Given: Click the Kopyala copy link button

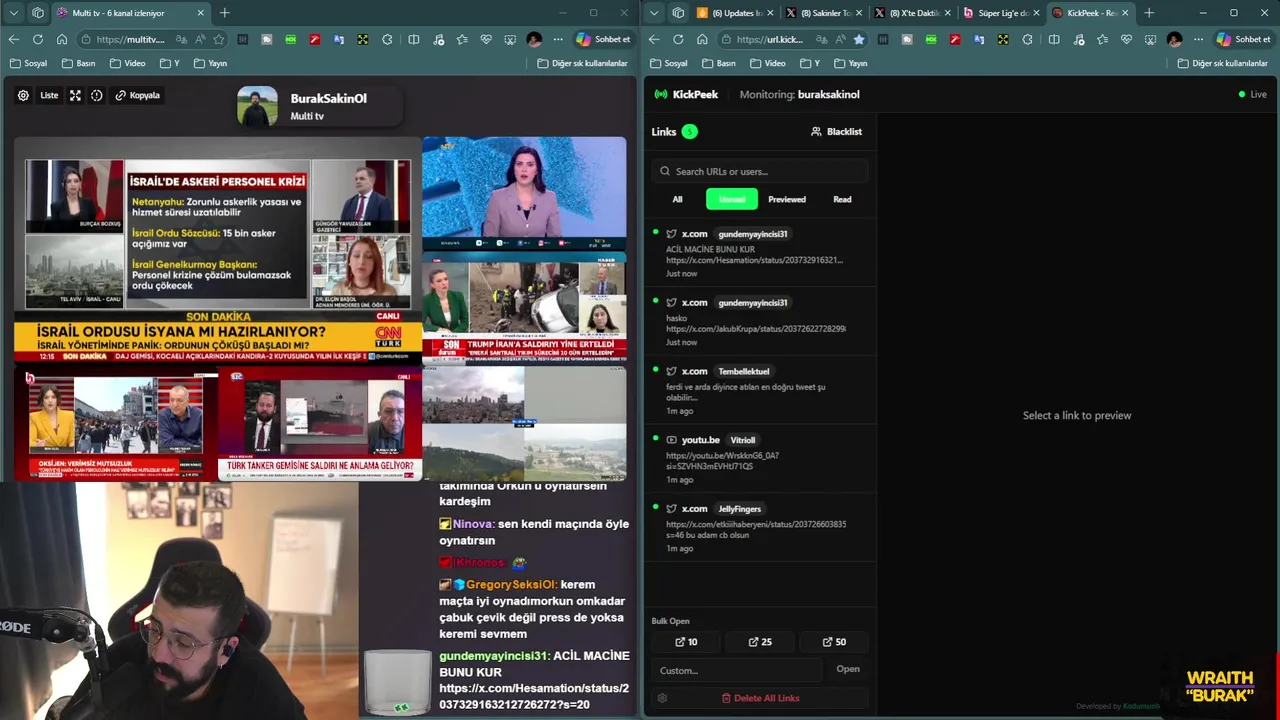Looking at the screenshot, I should point(137,95).
